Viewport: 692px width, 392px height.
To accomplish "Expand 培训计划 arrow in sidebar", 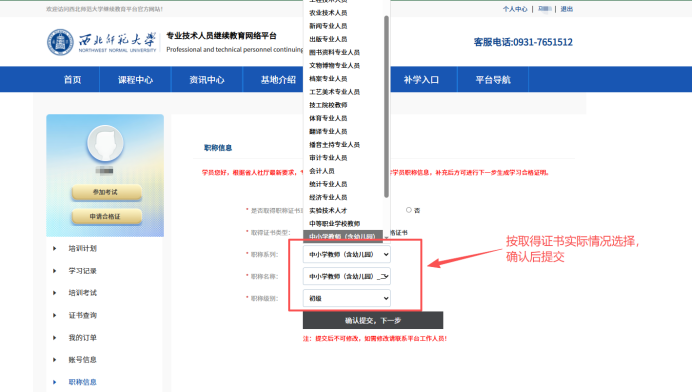I will (x=55, y=249).
